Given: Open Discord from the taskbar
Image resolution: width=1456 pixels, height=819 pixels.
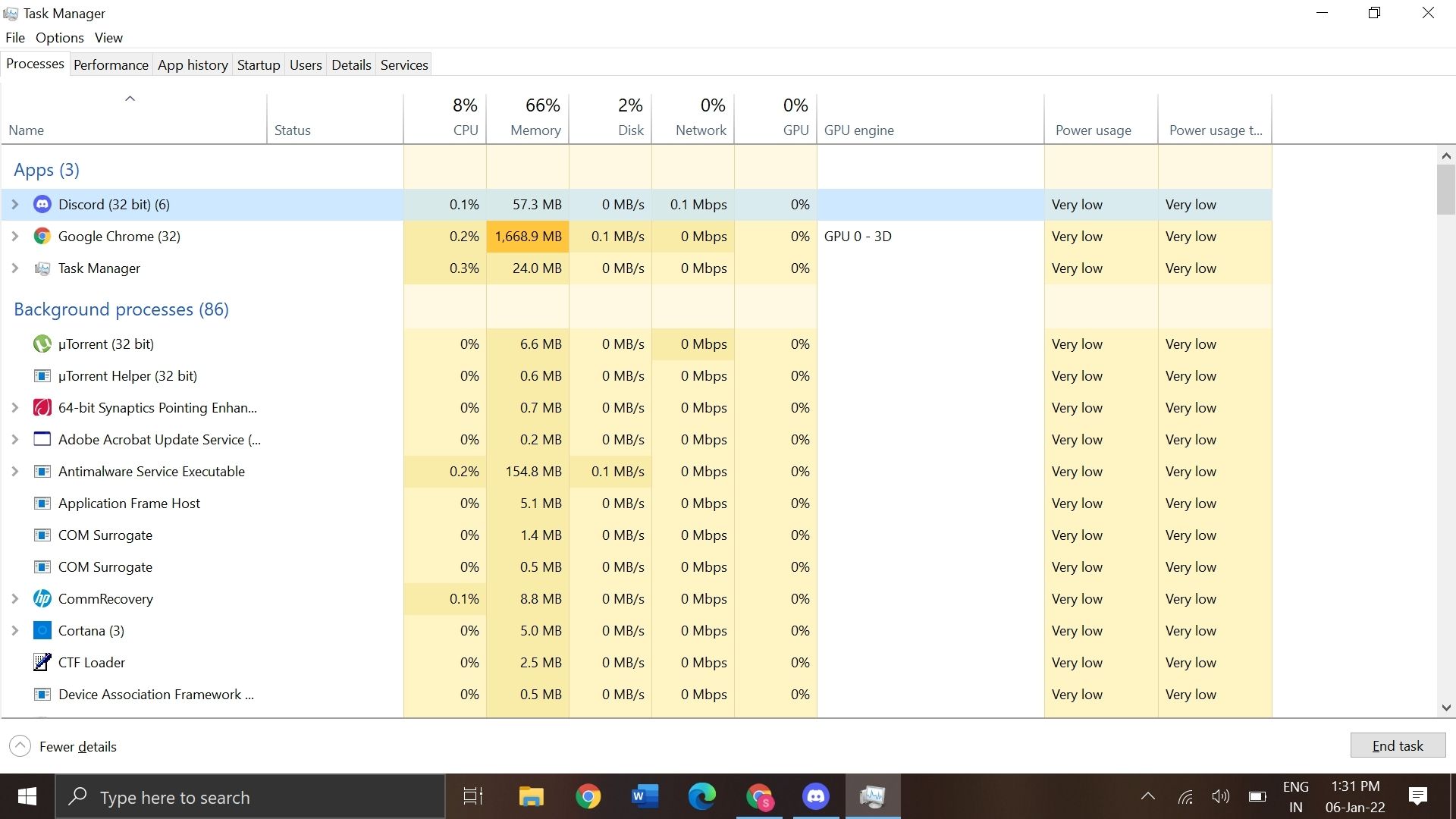Looking at the screenshot, I should click(x=816, y=796).
